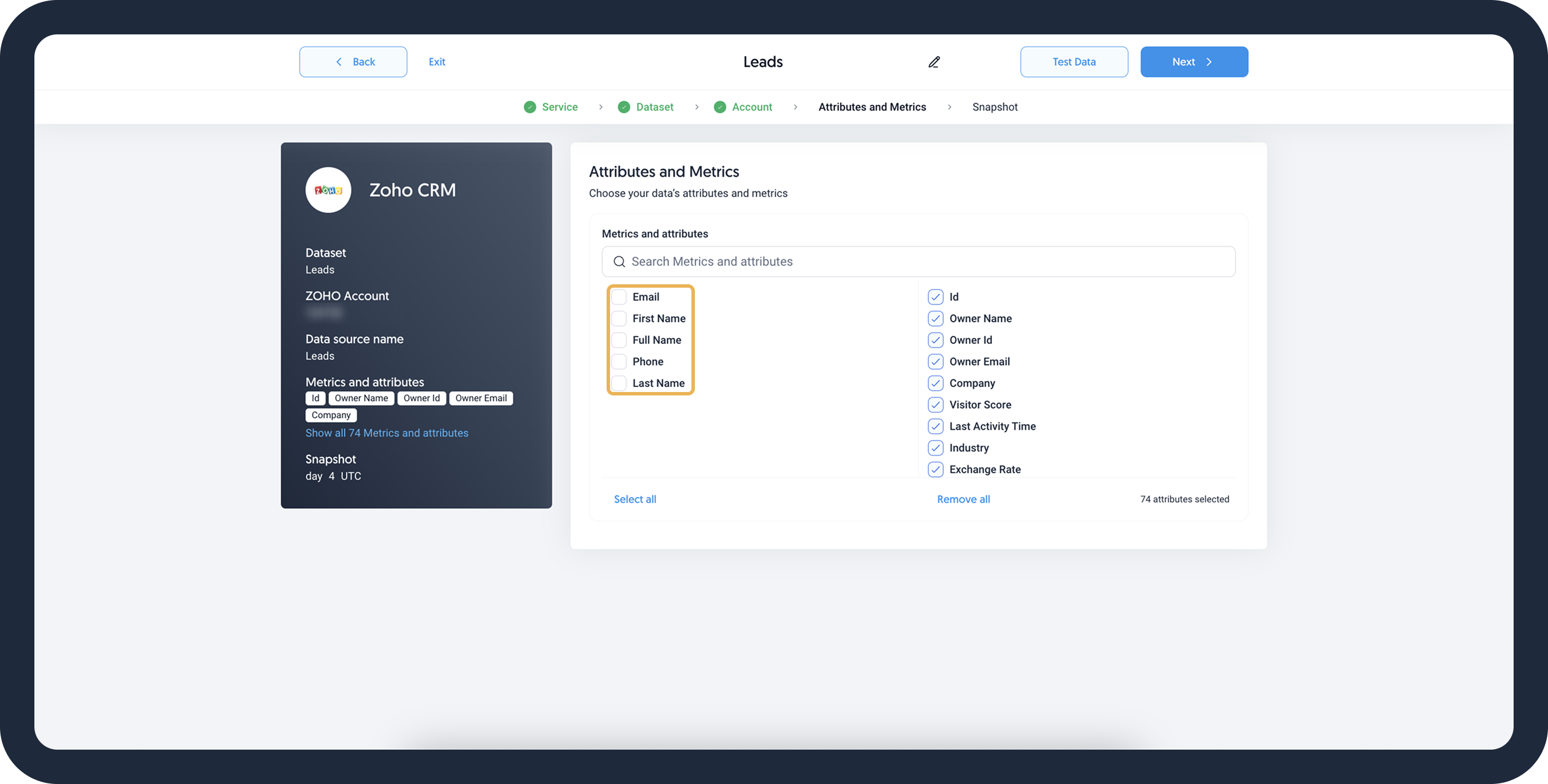Click the Back button
This screenshot has width=1548, height=784.
353,62
